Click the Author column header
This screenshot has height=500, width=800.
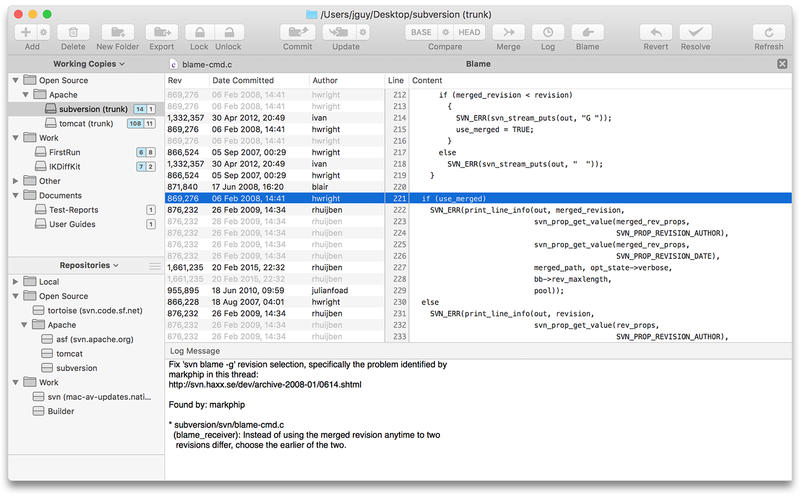pyautogui.click(x=325, y=80)
